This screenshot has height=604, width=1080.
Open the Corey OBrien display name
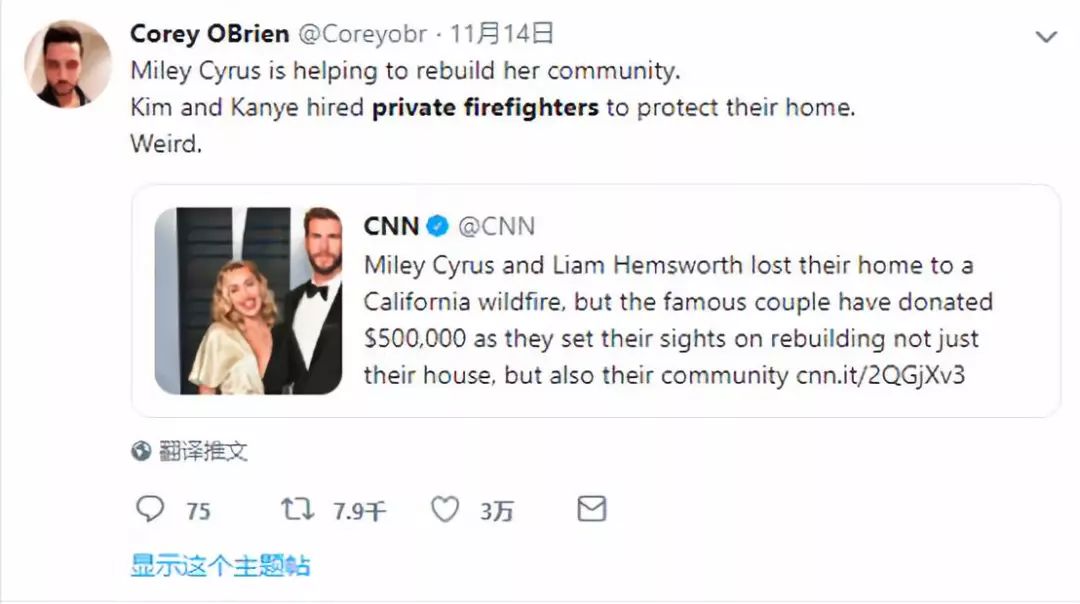pos(209,34)
